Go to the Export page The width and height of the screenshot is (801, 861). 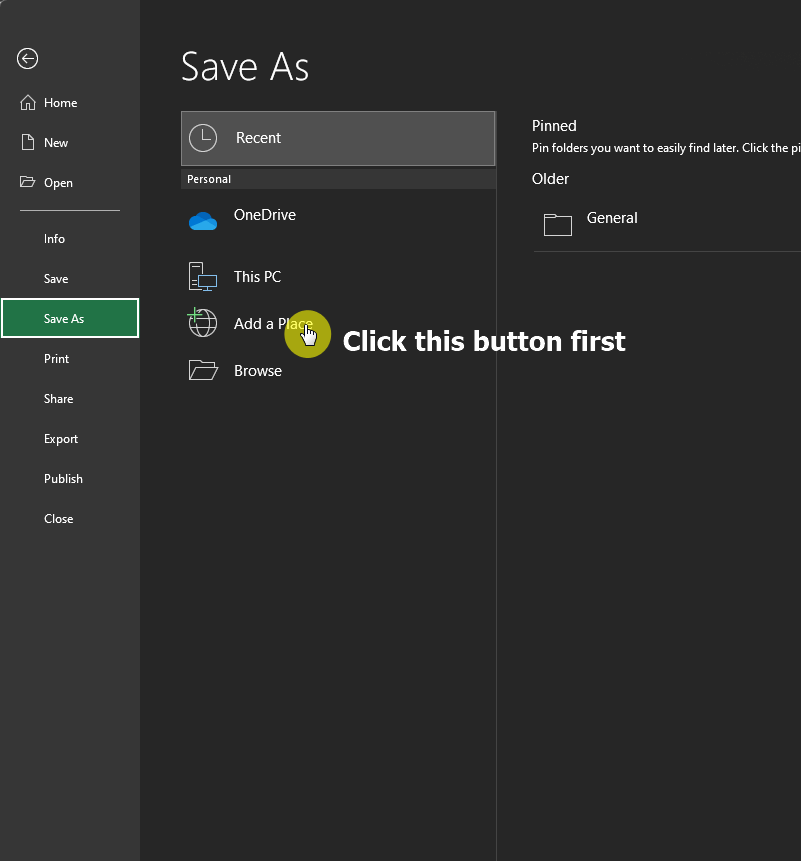pos(70,439)
